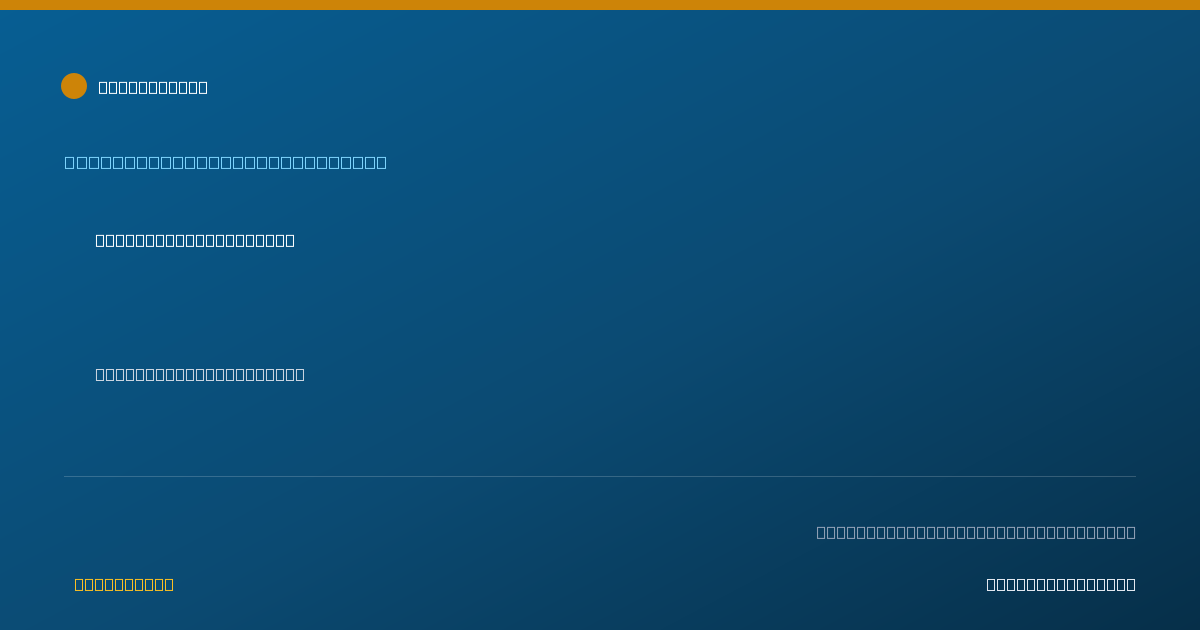Click the white text in the bottom right
Viewport: 1200px width, 630px height.
[x=1061, y=584]
